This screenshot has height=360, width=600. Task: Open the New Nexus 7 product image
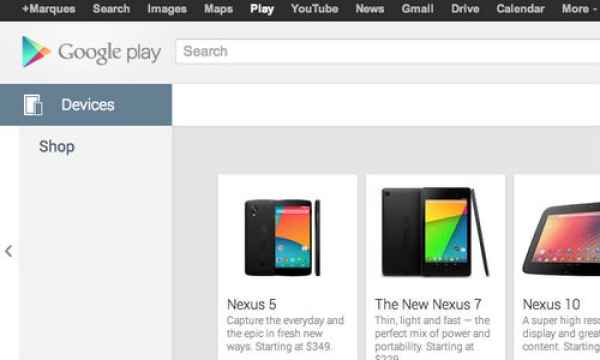click(435, 232)
